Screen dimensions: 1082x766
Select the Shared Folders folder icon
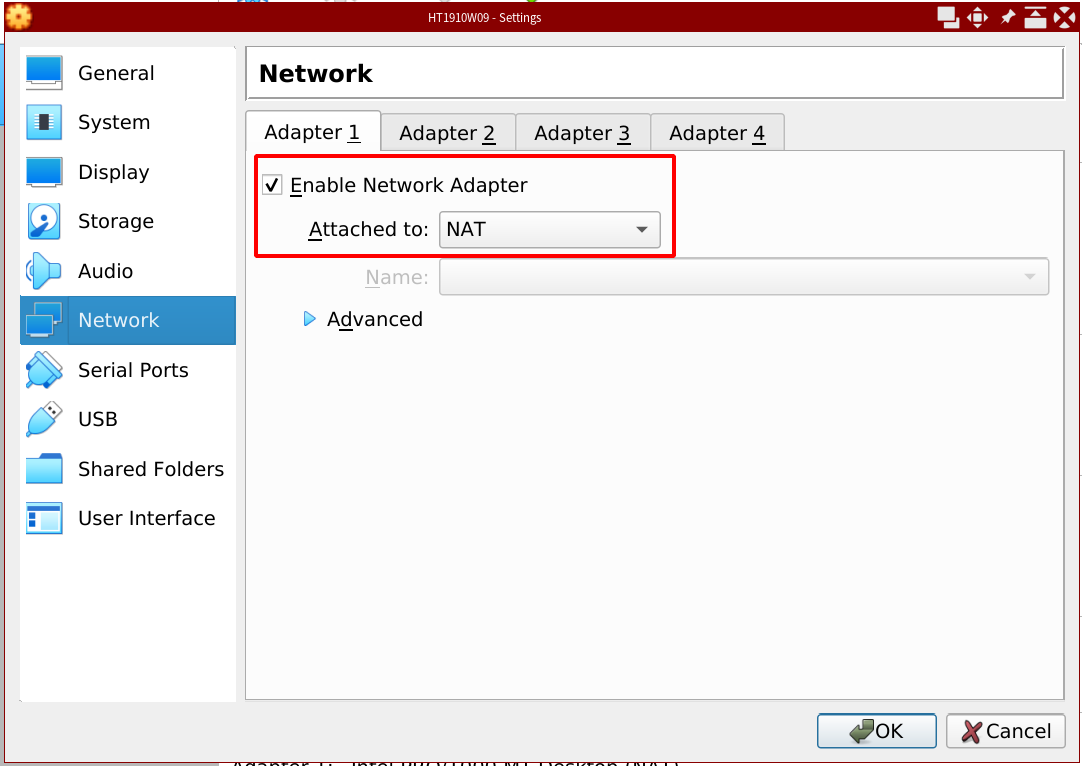tap(44, 469)
